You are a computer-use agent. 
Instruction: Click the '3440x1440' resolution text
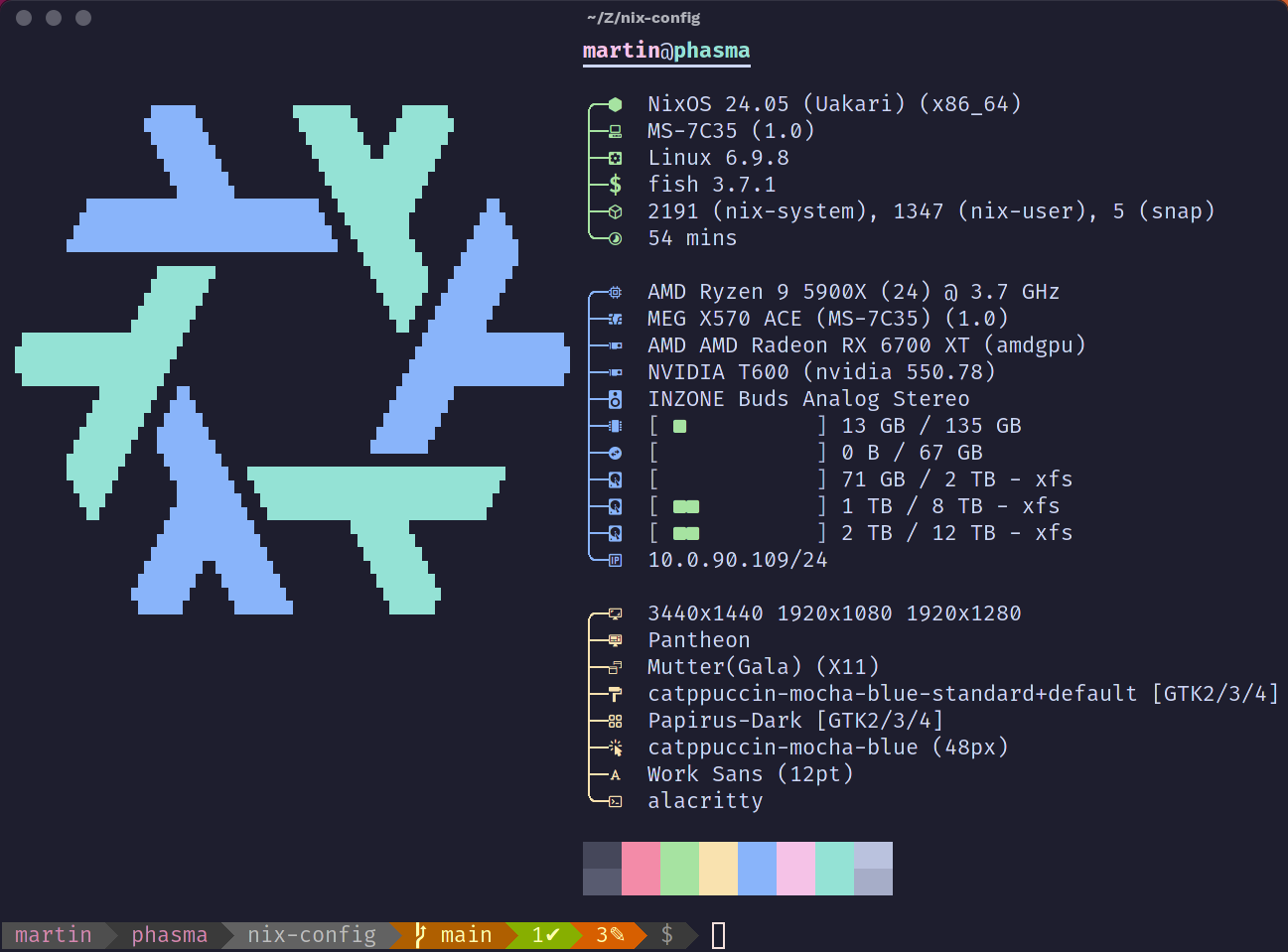pos(705,613)
